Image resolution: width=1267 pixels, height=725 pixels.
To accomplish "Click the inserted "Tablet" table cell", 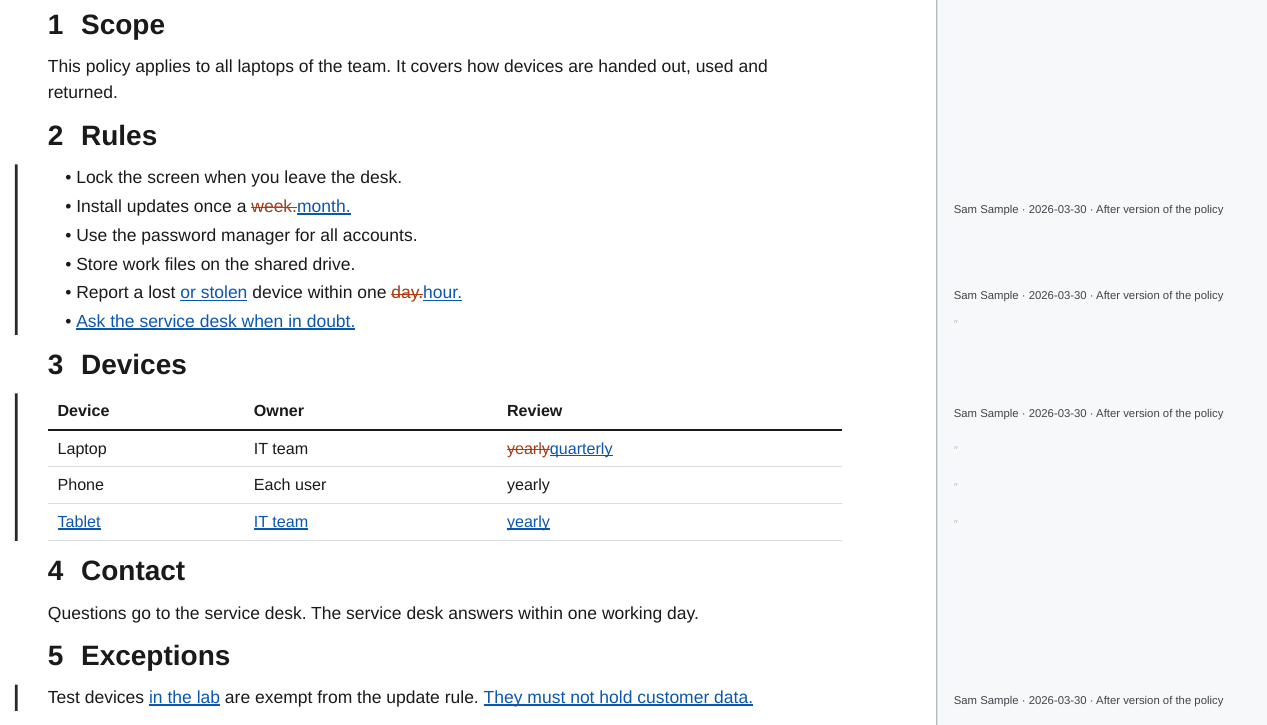I will 79,522.
